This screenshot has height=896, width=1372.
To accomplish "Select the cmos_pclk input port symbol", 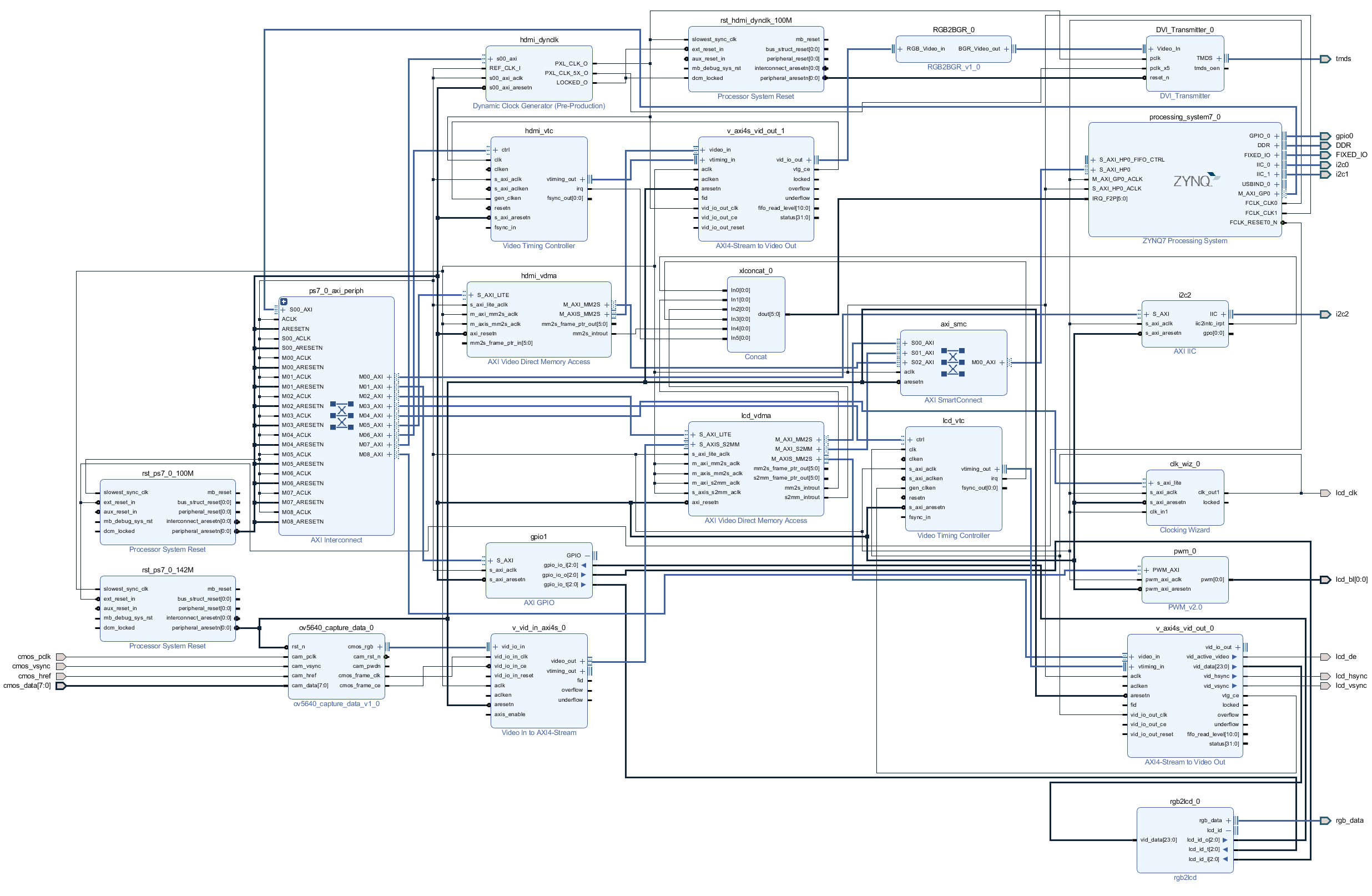I will pyautogui.click(x=60, y=657).
